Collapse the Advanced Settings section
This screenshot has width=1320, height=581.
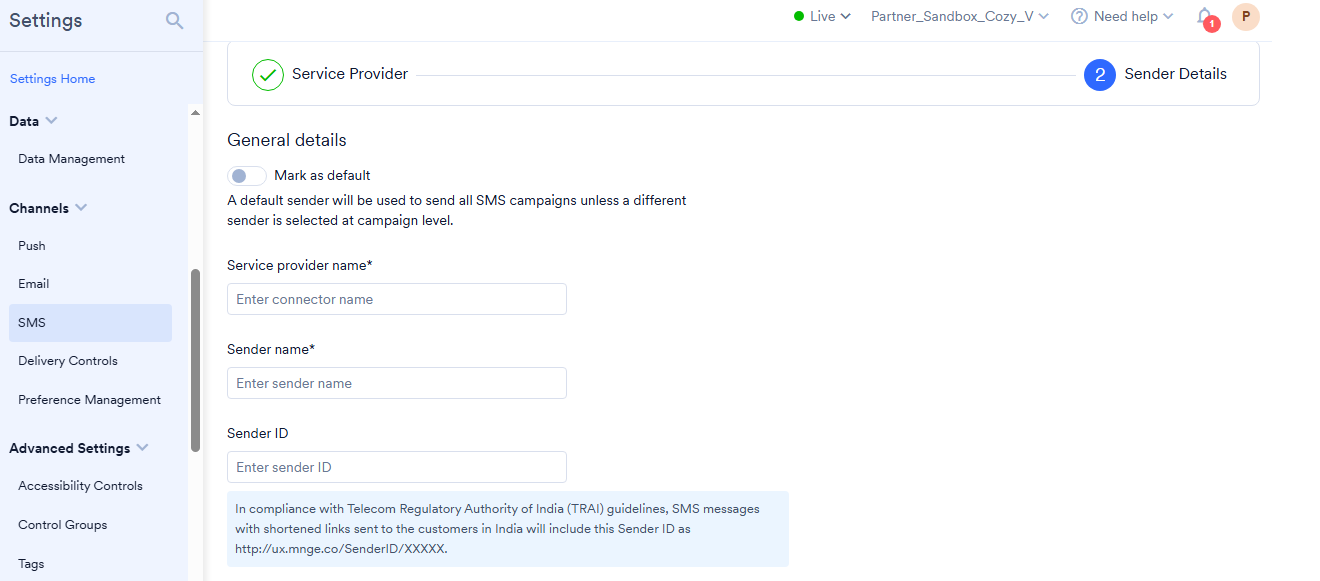pyautogui.click(x=142, y=448)
